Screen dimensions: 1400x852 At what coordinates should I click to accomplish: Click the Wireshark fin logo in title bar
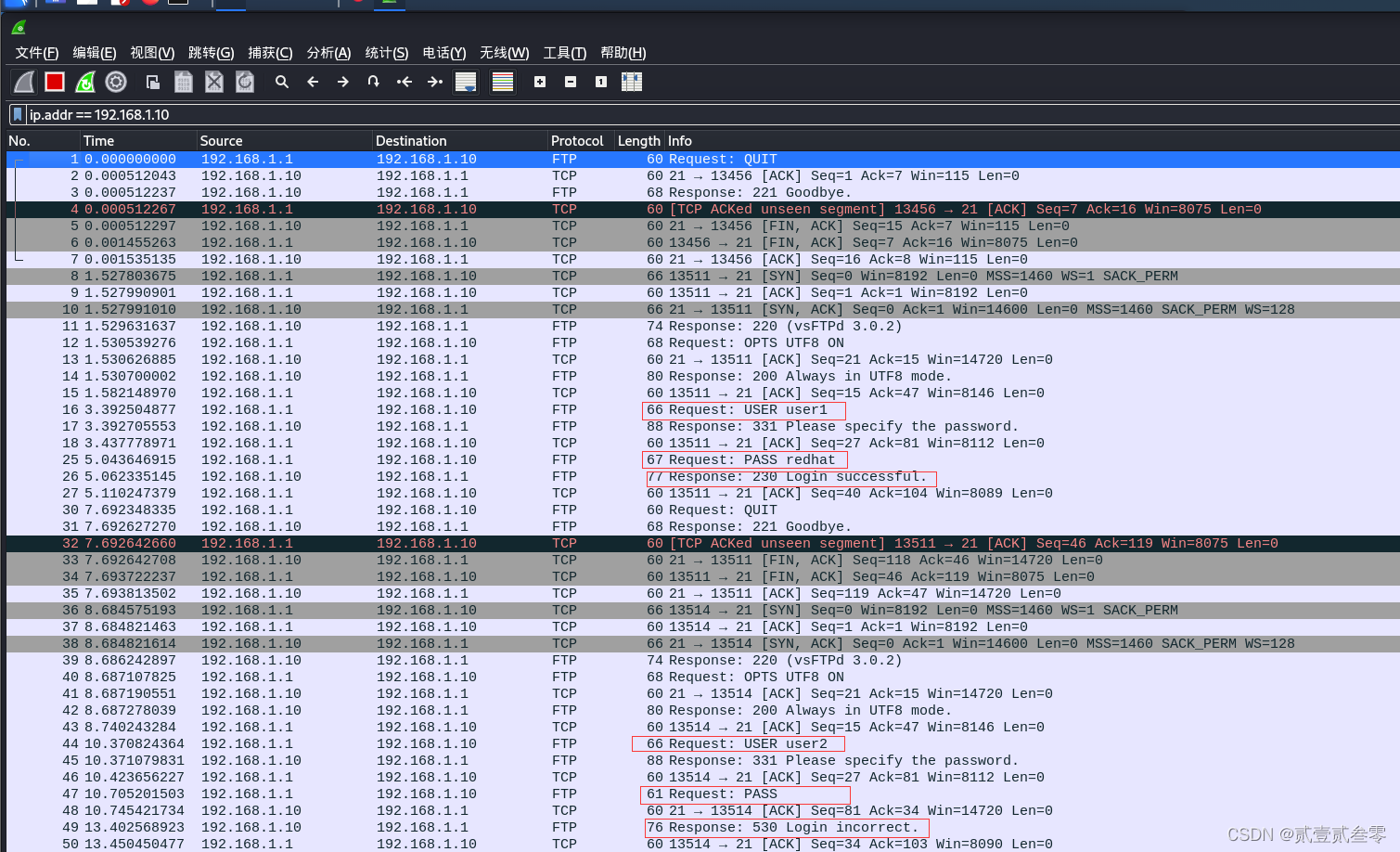click(19, 28)
